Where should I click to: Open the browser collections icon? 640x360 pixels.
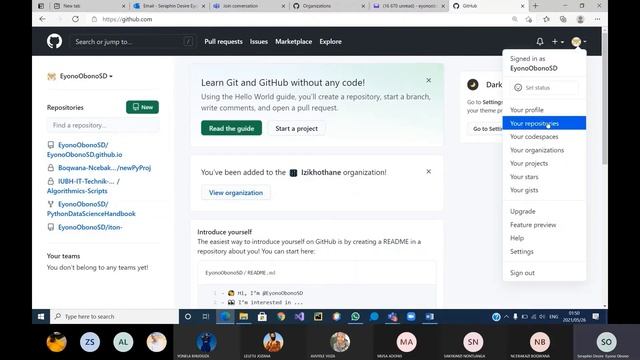563,19
